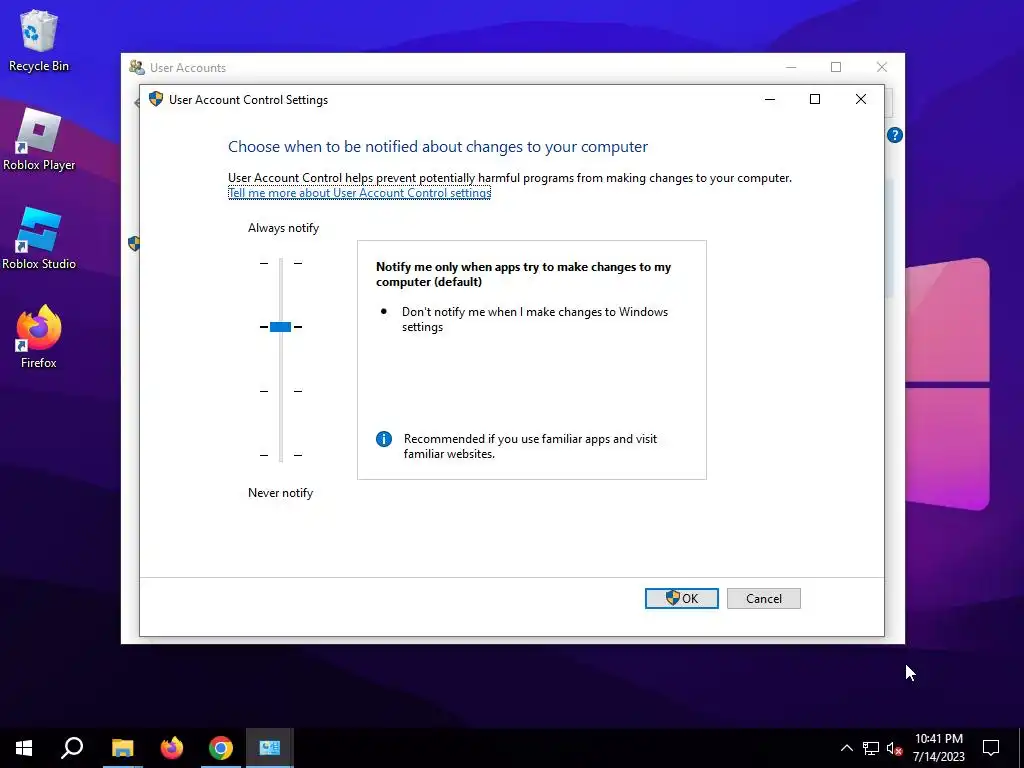Select the Roblox Player desktop shortcut
Image resolution: width=1024 pixels, height=768 pixels.
[x=39, y=140]
